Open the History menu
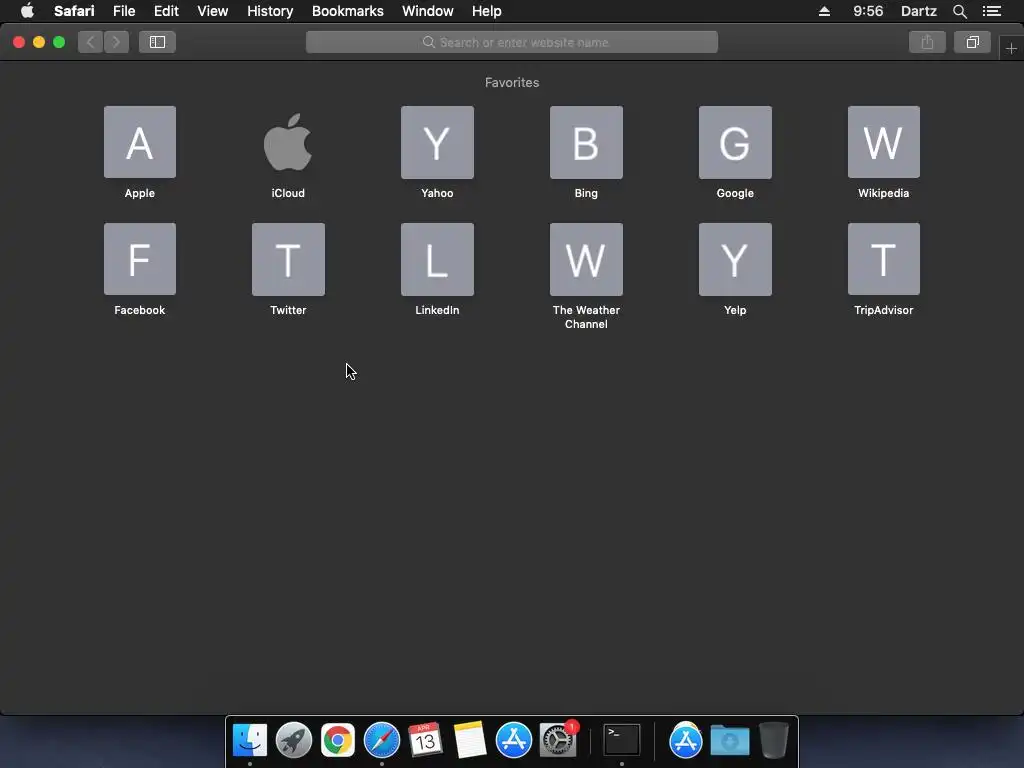 270,11
